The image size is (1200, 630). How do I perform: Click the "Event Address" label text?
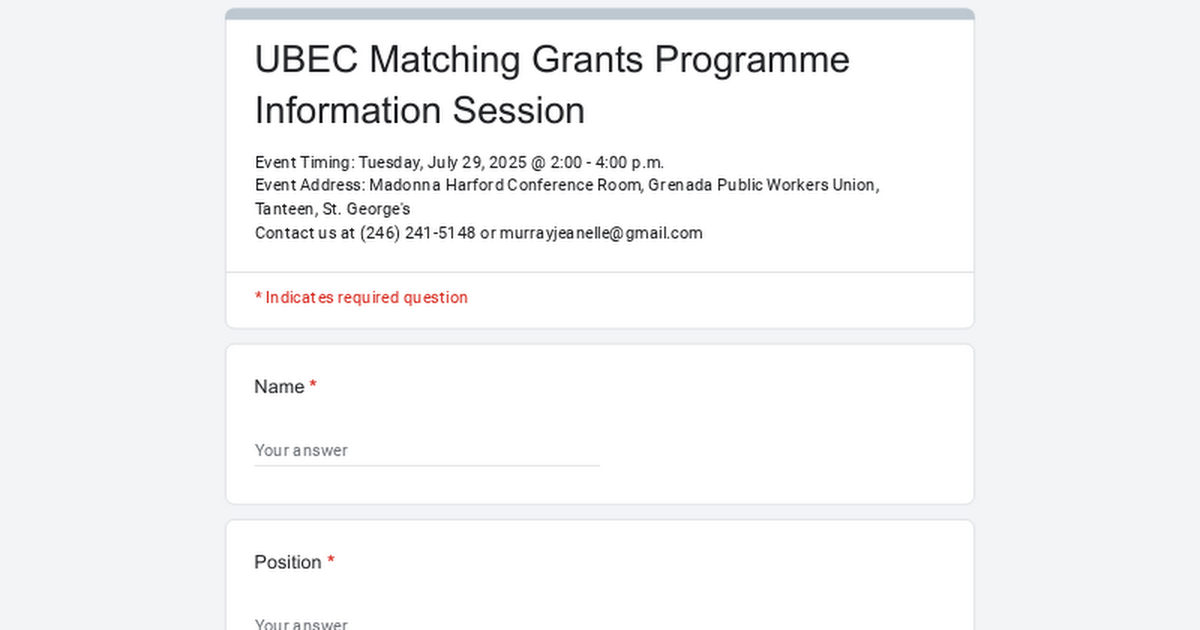[x=310, y=185]
